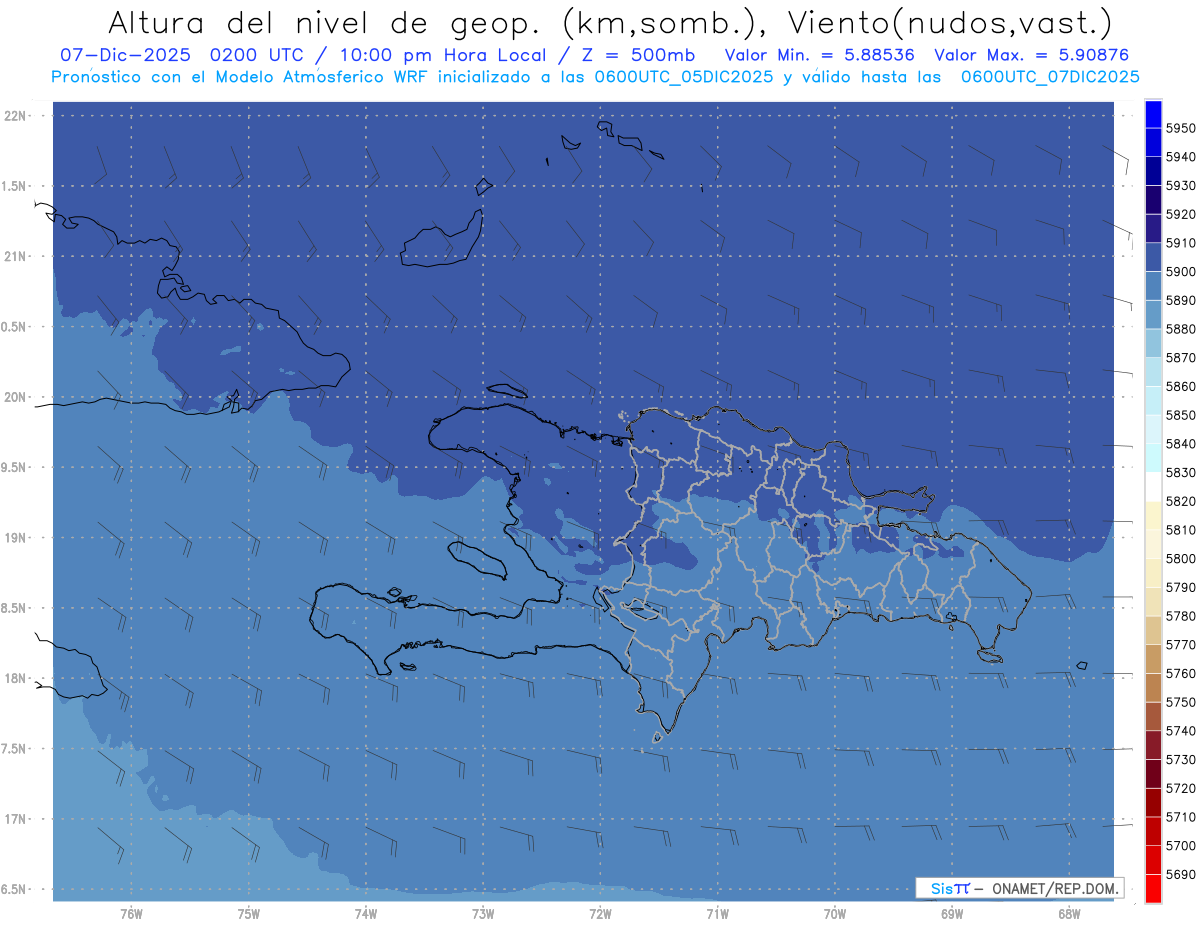Pick the tan swatch between 5770 and 5760

1153,658
